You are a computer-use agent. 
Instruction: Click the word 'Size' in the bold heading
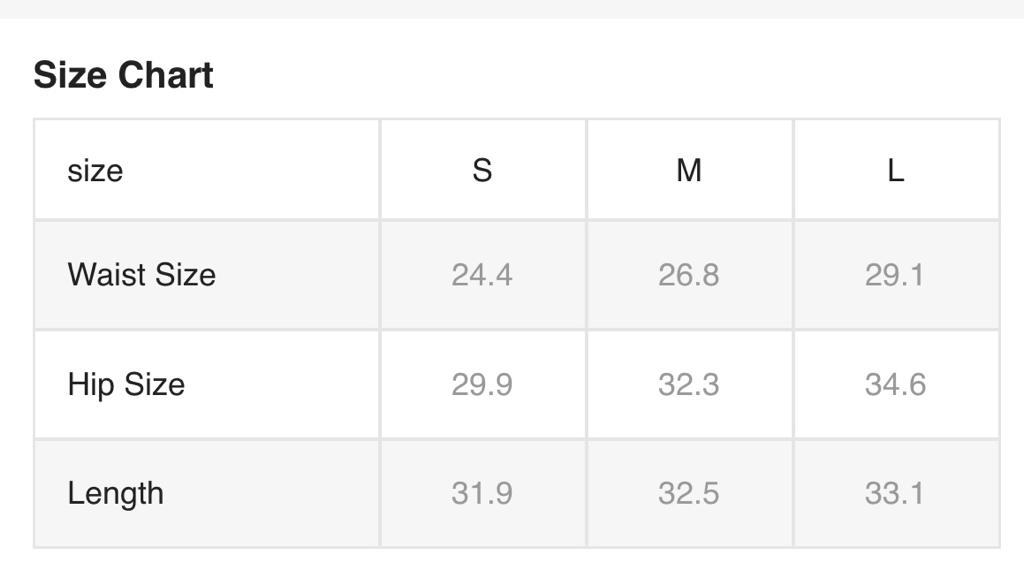click(x=71, y=76)
